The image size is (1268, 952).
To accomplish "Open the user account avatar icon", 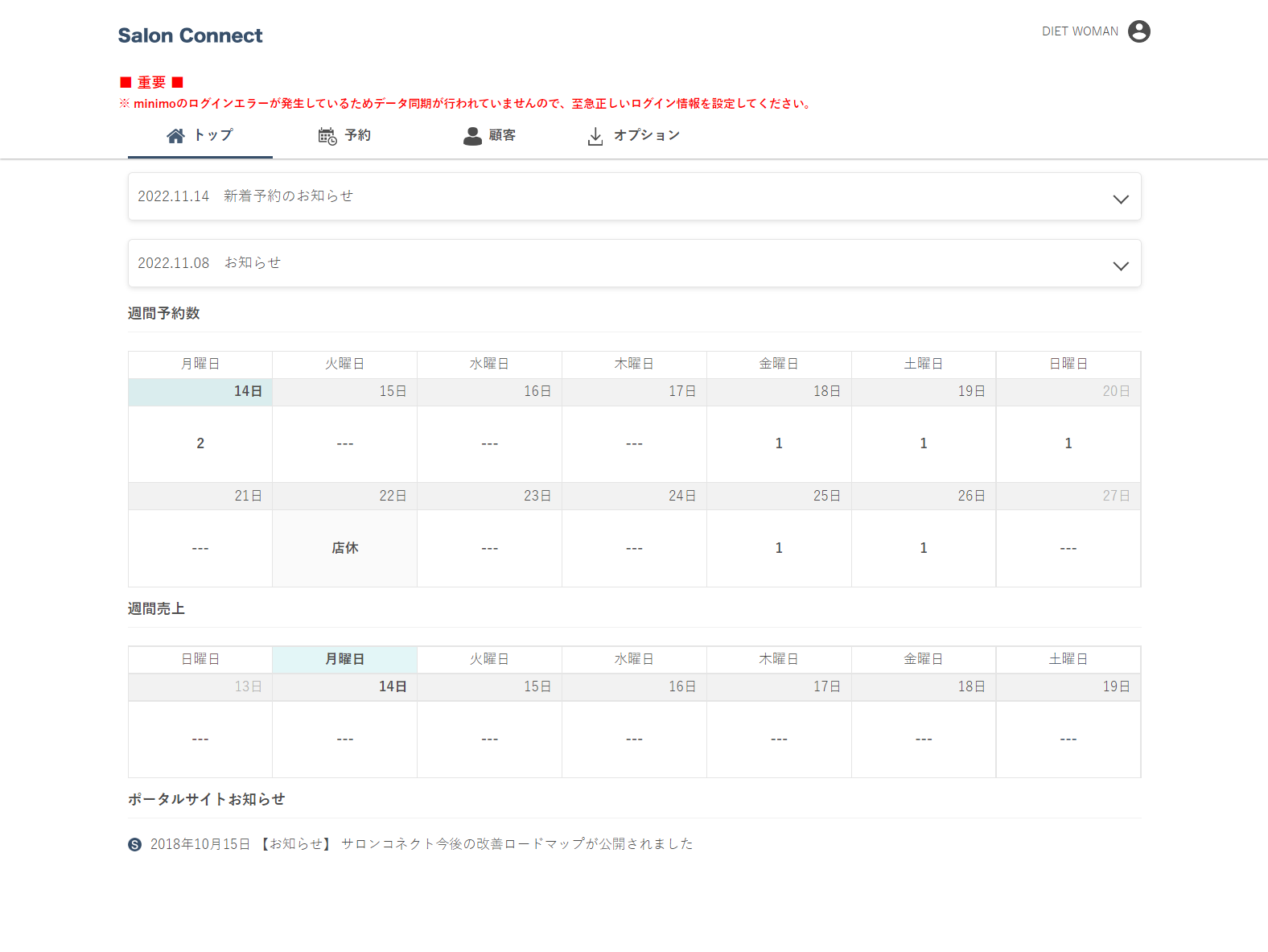I will 1138,31.
